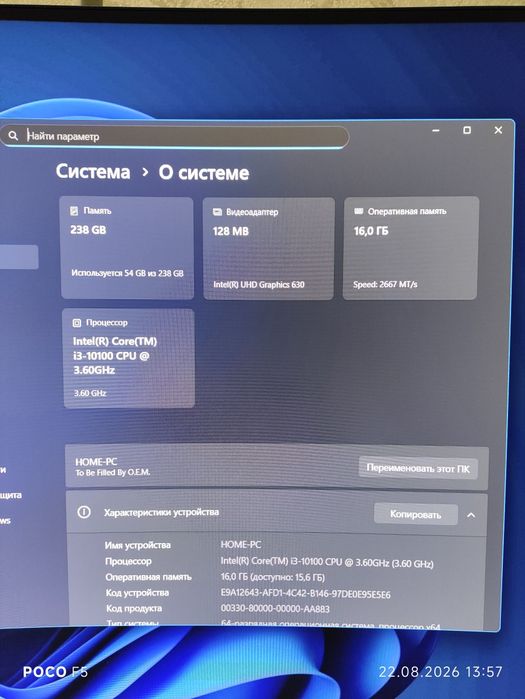
Task: Click the device ID 'E9A12643-AFD1-4C42-B146-97DE0E95E5E6'
Action: [306, 594]
